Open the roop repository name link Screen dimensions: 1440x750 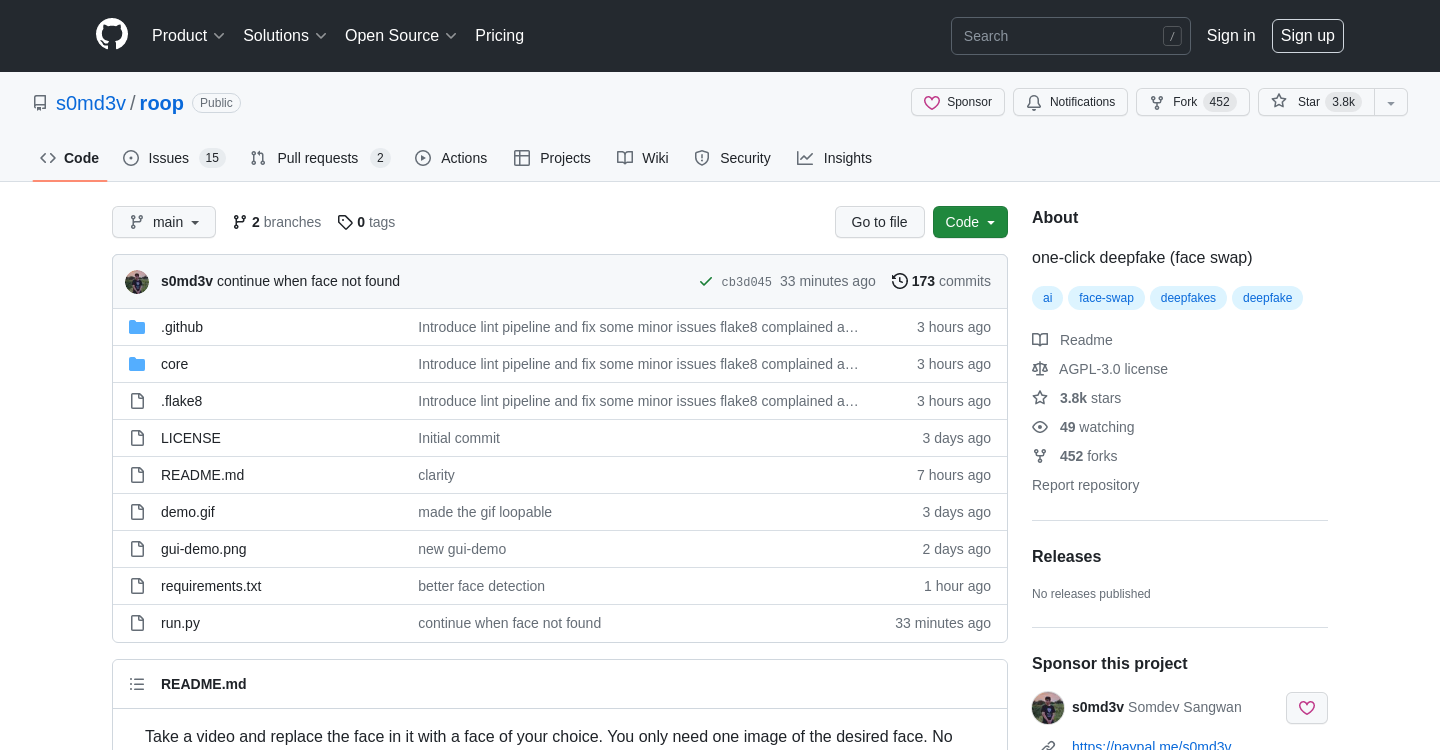[x=162, y=103]
